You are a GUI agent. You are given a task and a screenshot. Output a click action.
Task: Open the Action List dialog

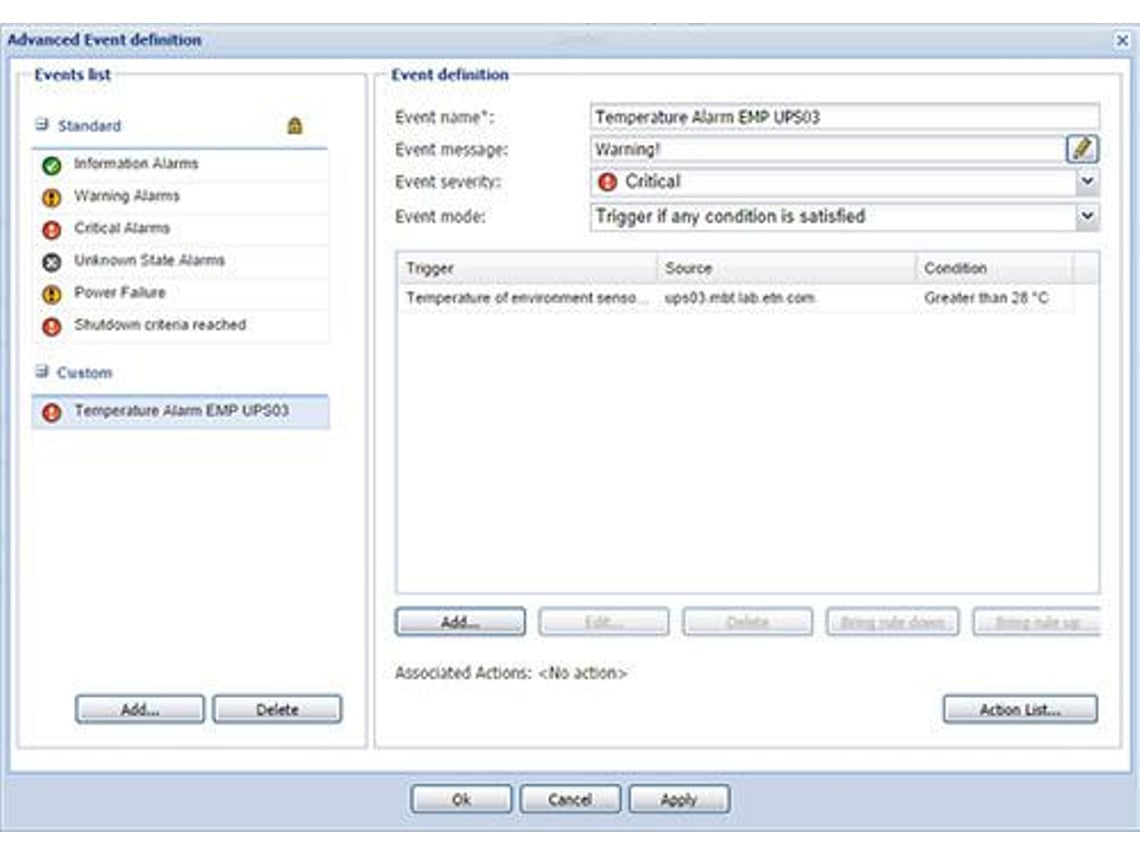pos(1020,710)
